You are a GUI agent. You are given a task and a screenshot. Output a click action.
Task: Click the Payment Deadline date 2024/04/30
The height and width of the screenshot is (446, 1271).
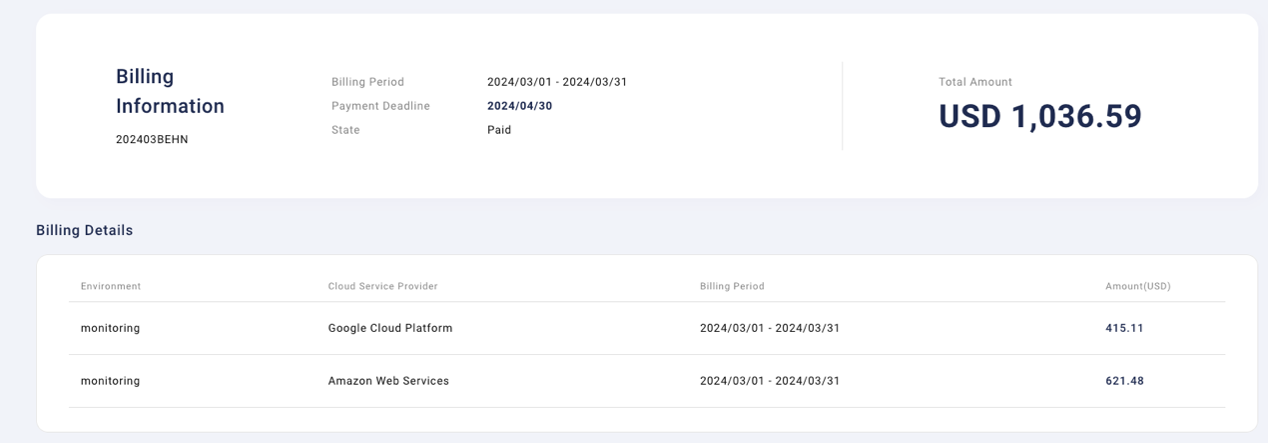pyautogui.click(x=520, y=106)
